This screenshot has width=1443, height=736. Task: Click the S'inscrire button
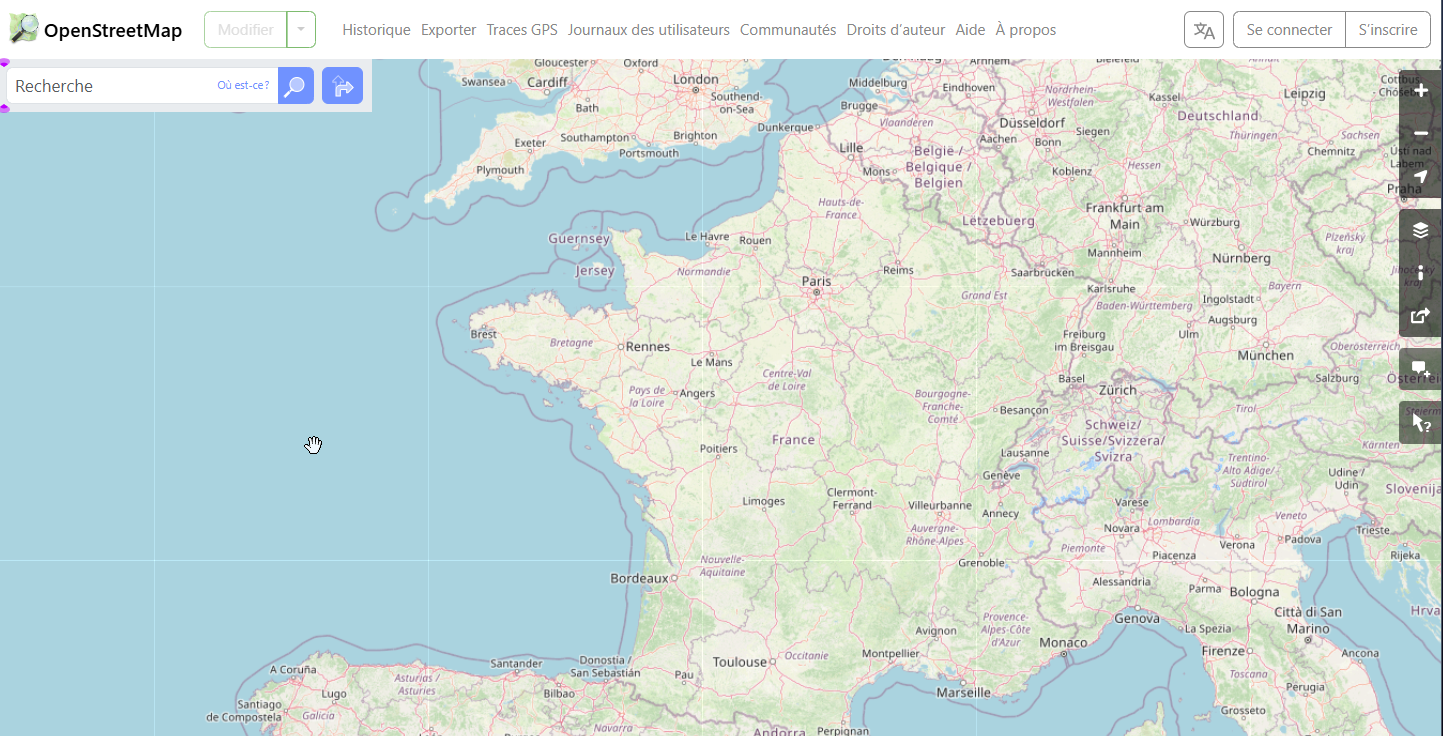pyautogui.click(x=1387, y=30)
